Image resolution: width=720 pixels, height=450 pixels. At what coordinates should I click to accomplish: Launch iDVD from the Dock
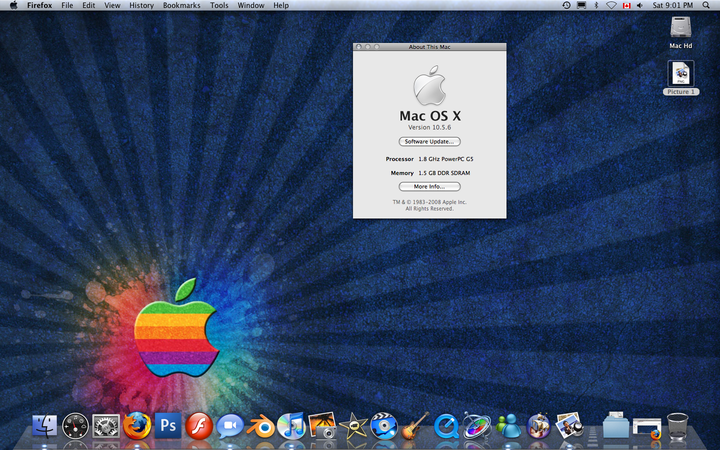384,426
